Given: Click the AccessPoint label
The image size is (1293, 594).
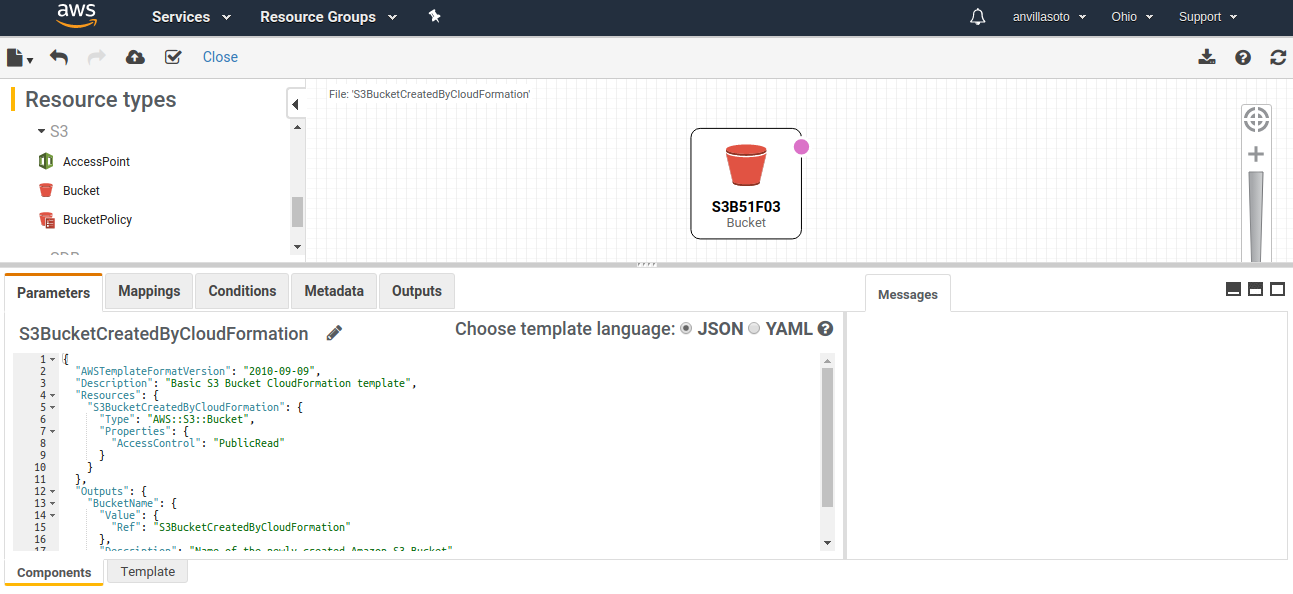Looking at the screenshot, I should [96, 161].
